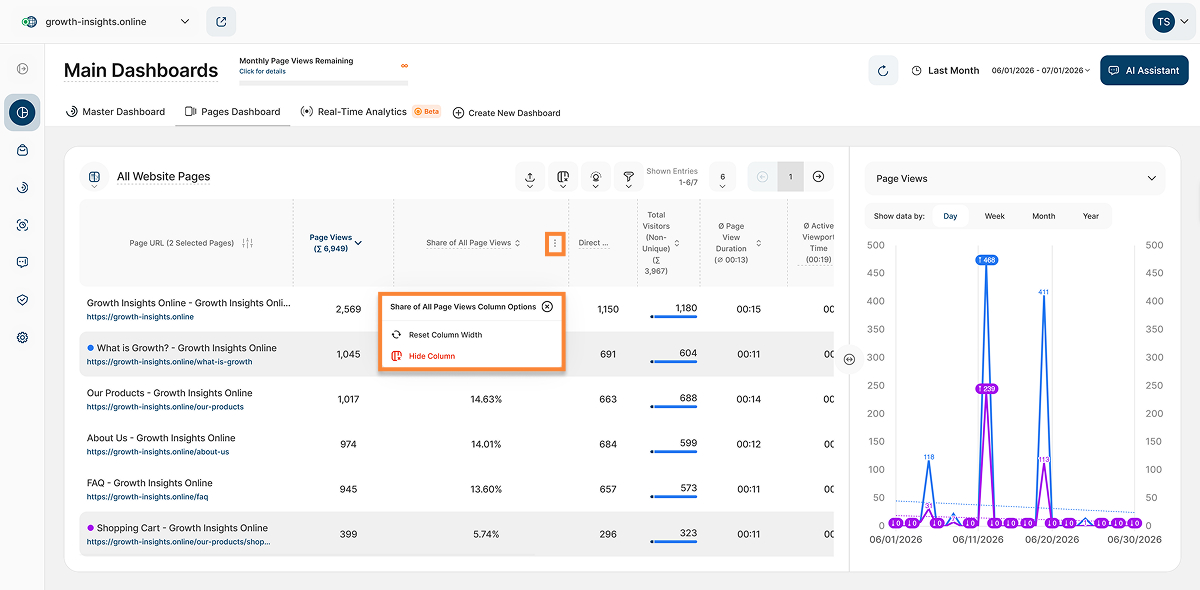Screen dimensions: 1200x590
Task: Select the Month data grouping
Action: tap(1043, 216)
